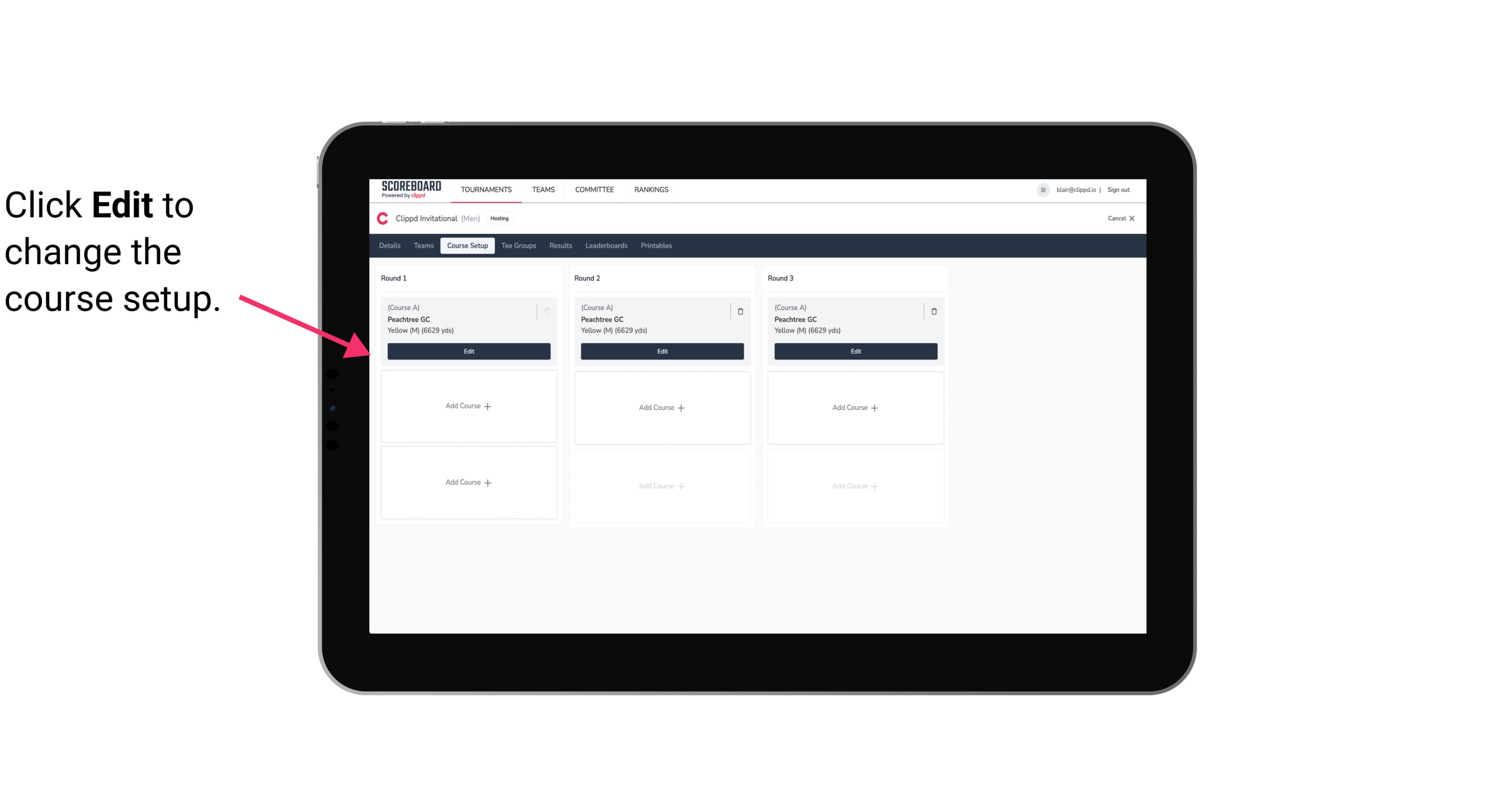Click the Details tab
Viewport: 1510px width, 812px height.
390,245
